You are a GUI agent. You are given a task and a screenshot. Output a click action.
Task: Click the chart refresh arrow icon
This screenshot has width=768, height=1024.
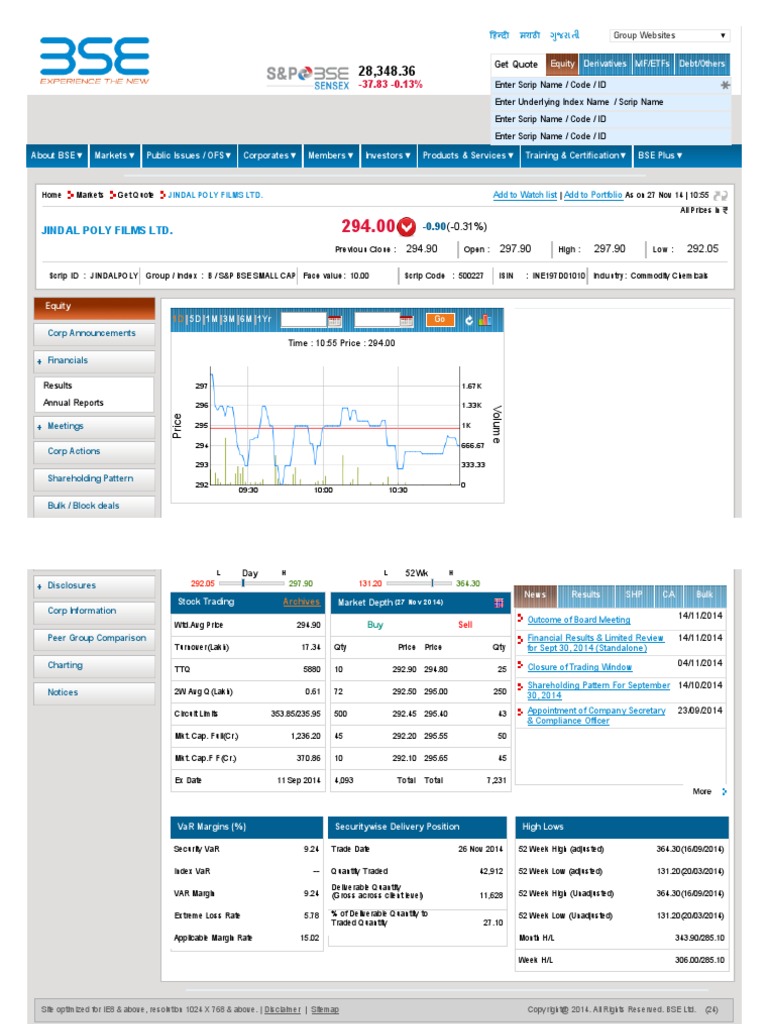coord(469,320)
